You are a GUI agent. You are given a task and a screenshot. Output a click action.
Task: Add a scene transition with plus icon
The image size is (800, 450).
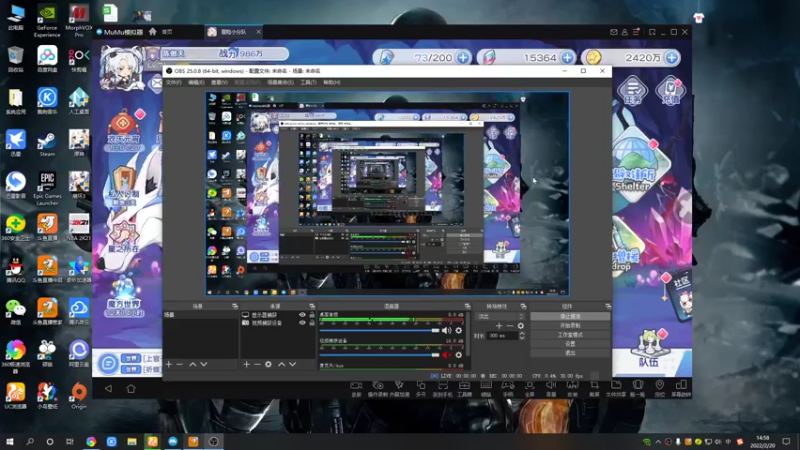click(x=499, y=326)
